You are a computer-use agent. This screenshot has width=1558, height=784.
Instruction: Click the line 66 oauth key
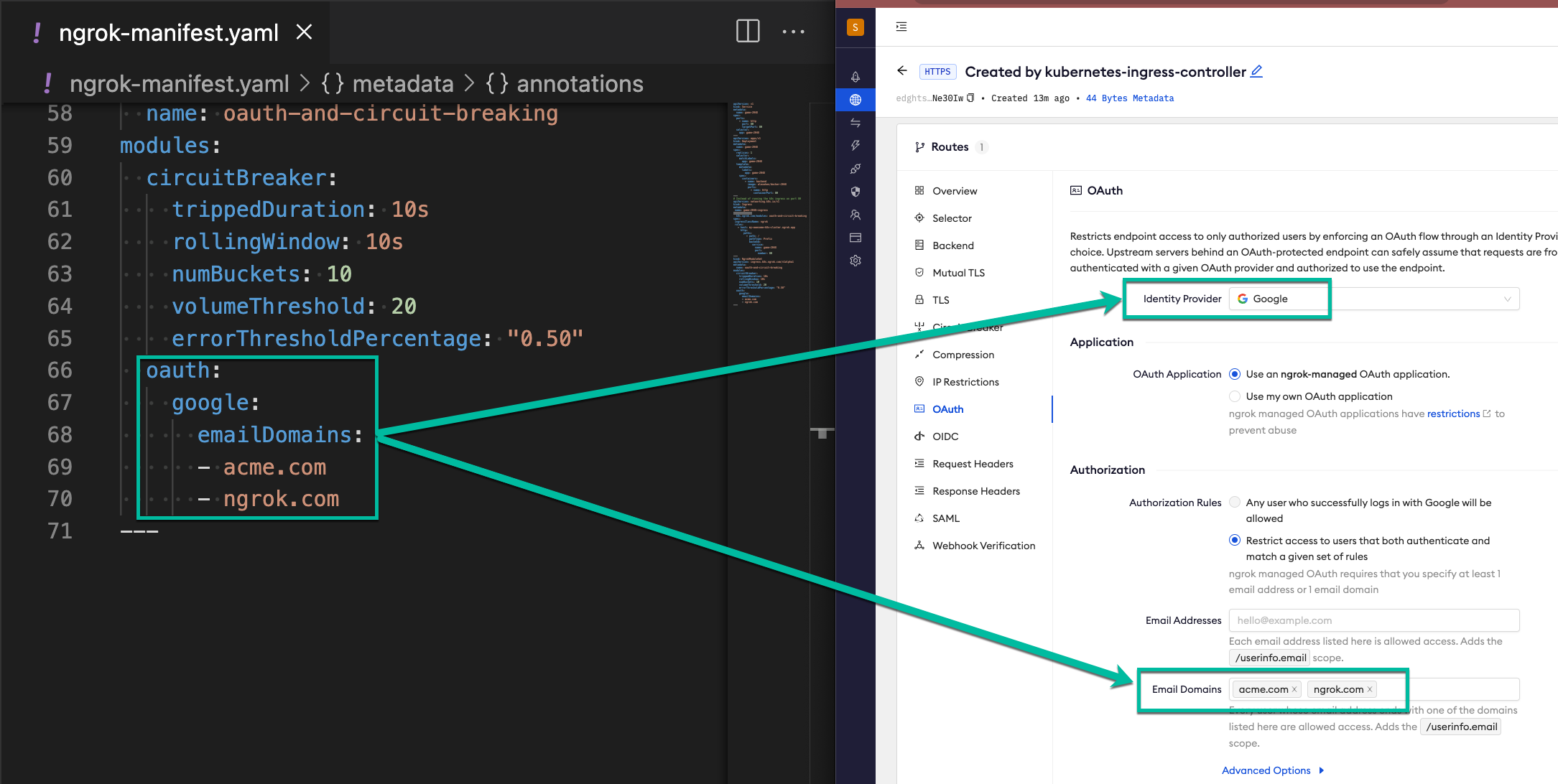tap(177, 370)
